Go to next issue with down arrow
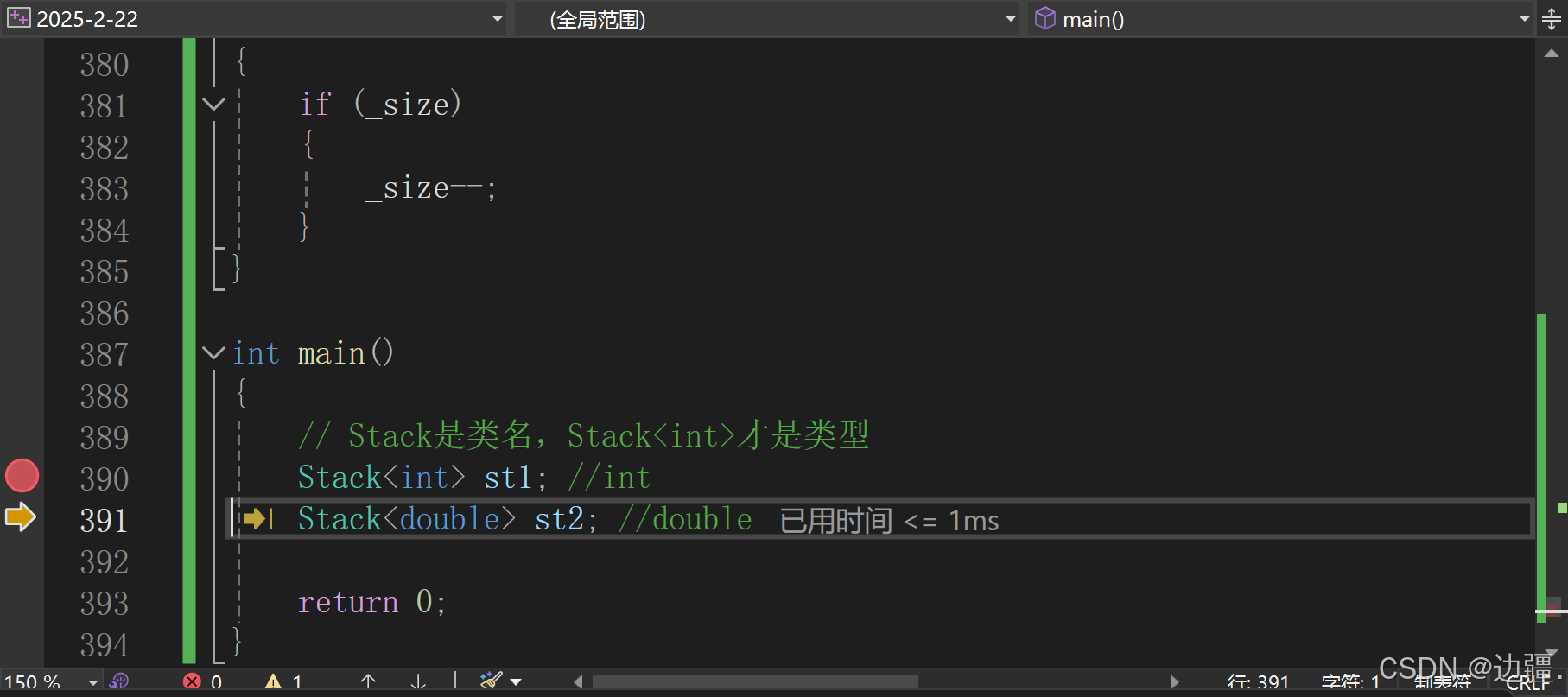This screenshot has width=1568, height=697. [418, 682]
